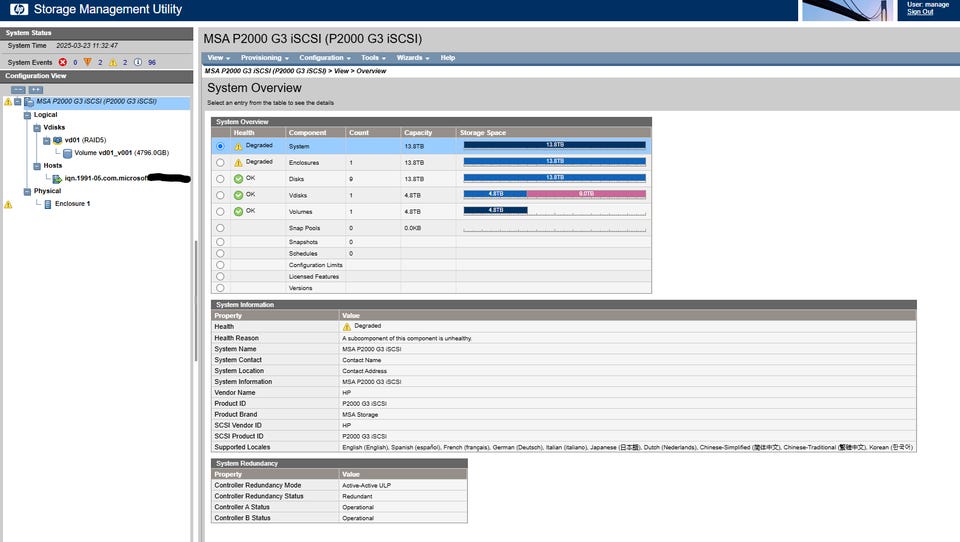Click the enclosure icon beside Enclosure 1
The image size is (960, 542).
[x=48, y=204]
